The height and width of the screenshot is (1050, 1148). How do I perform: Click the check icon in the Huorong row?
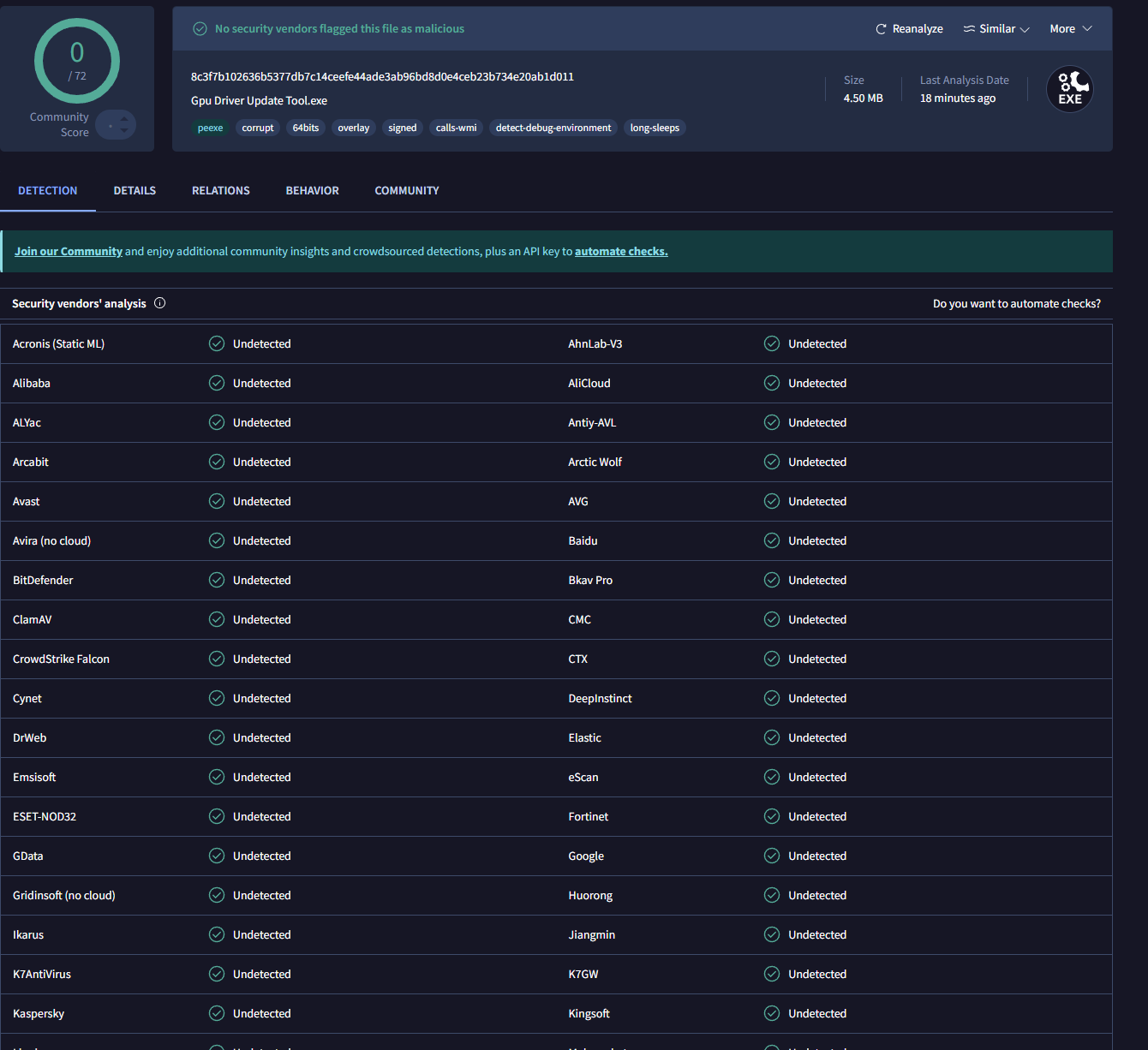pos(772,895)
